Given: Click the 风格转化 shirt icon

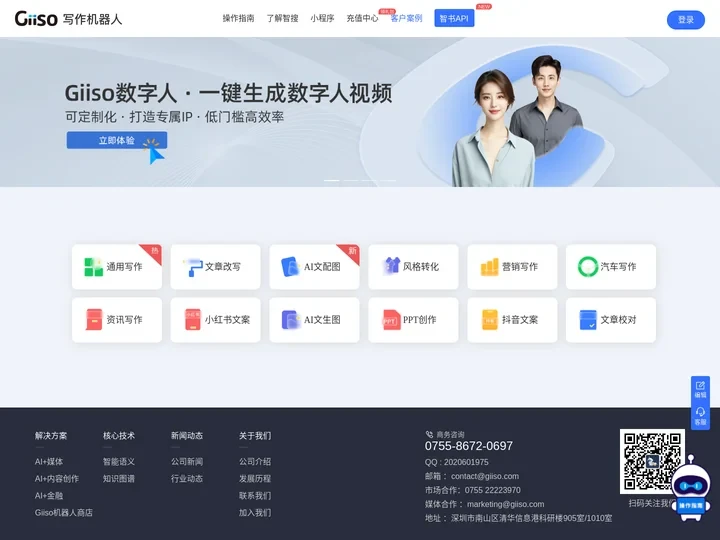Looking at the screenshot, I should coord(391,266).
